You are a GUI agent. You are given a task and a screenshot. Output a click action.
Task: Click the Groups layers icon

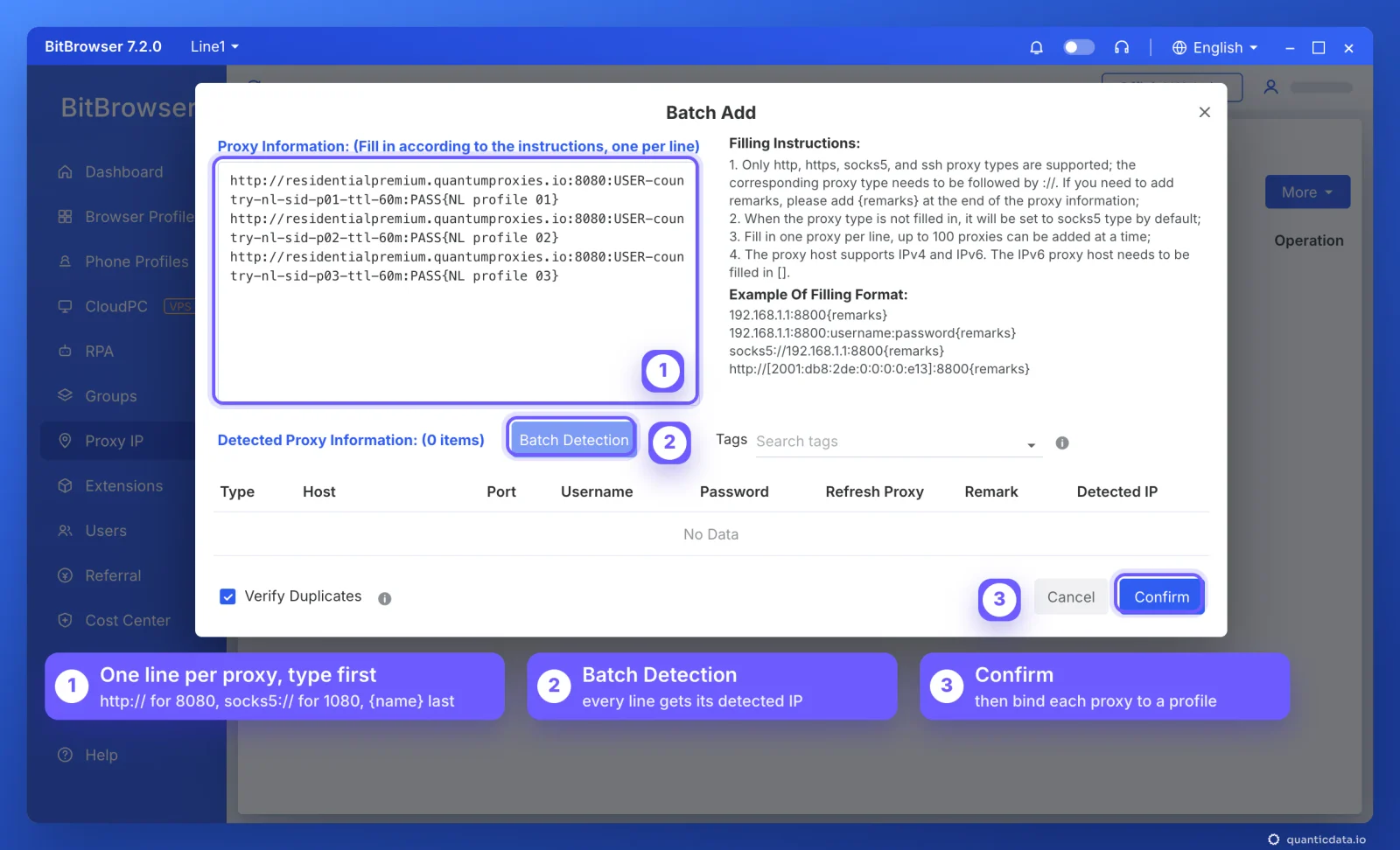(x=65, y=396)
